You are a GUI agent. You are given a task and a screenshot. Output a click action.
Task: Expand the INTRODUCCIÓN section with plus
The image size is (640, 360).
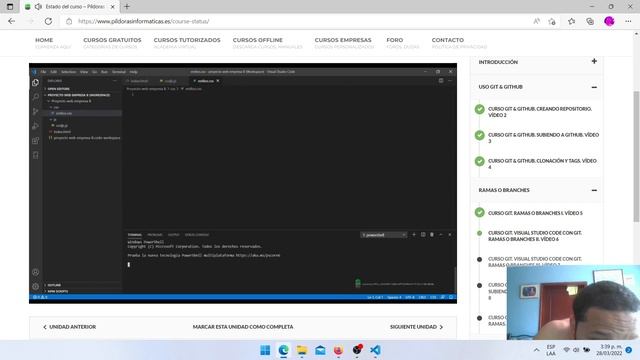click(x=594, y=61)
